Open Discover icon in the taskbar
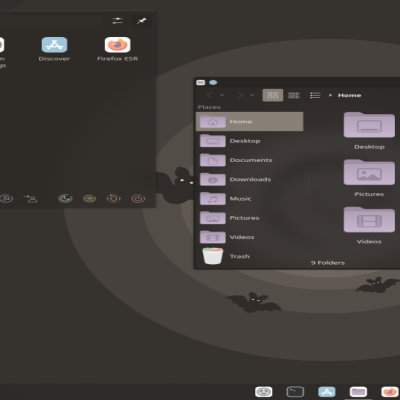 point(327,392)
